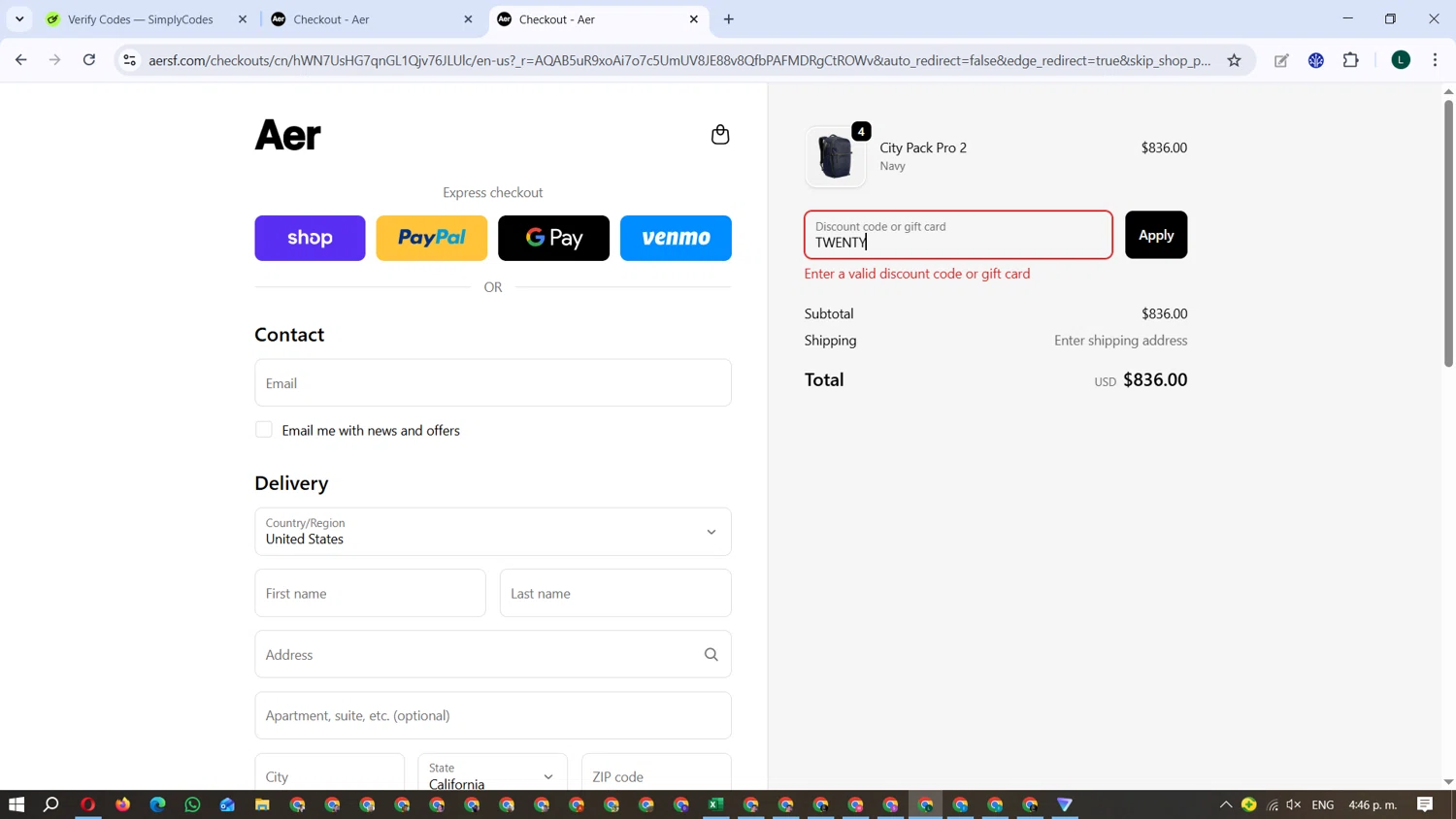Open the shopping bag cart icon

(720, 135)
